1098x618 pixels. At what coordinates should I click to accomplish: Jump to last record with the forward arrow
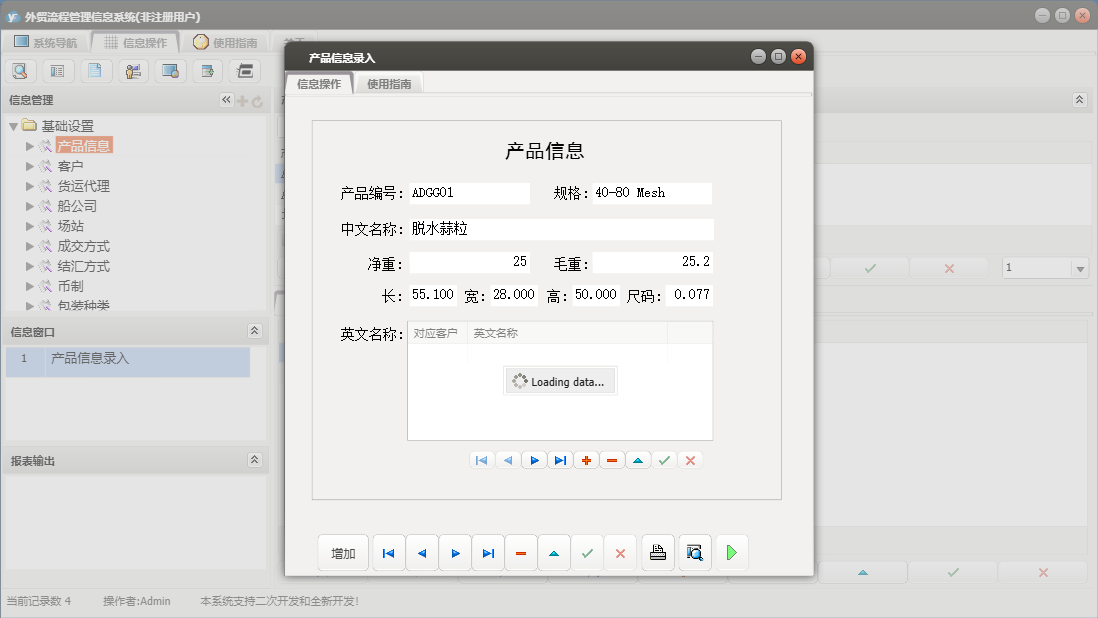[487, 552]
